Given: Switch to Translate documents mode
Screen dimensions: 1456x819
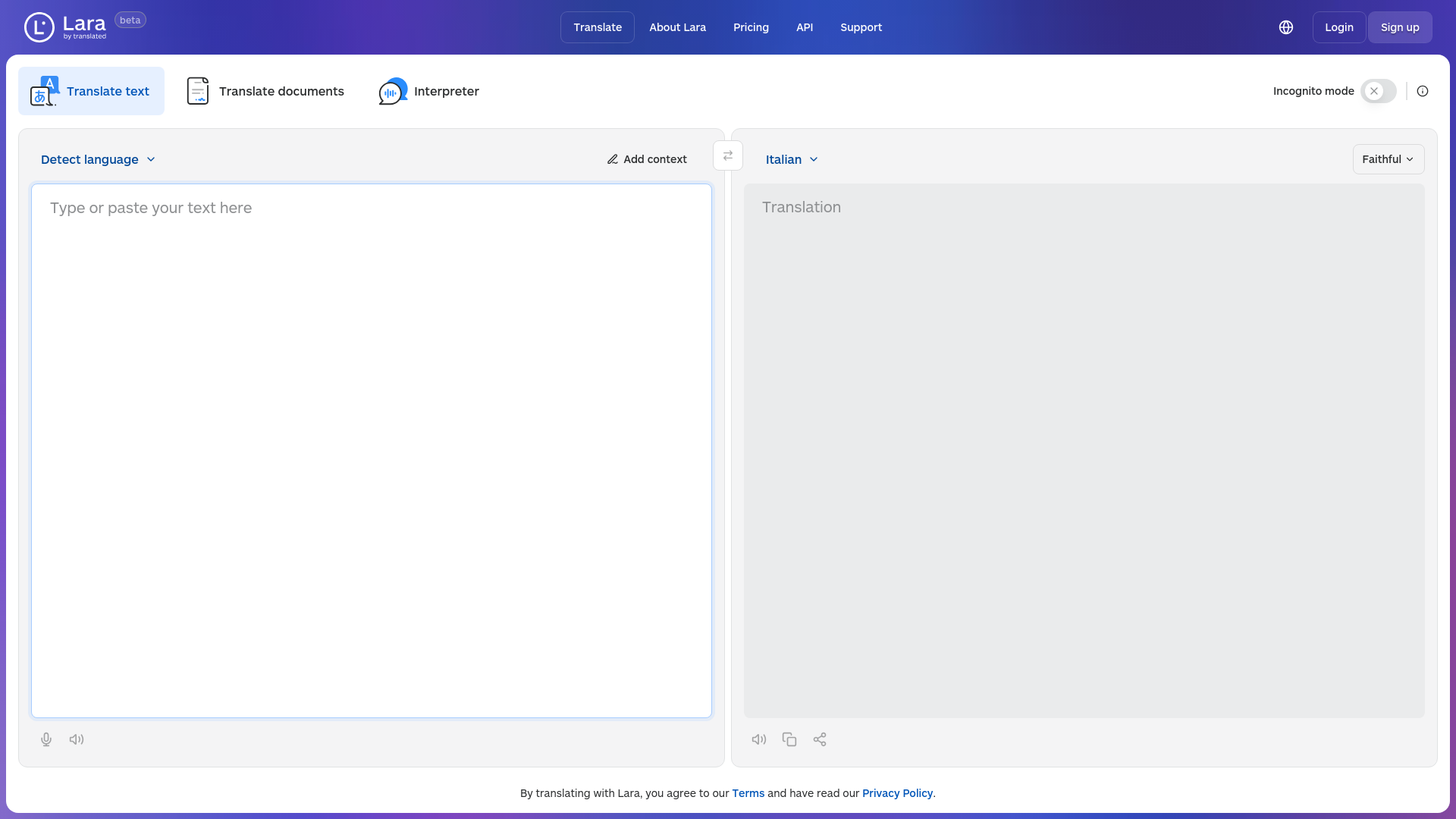Looking at the screenshot, I should (265, 91).
